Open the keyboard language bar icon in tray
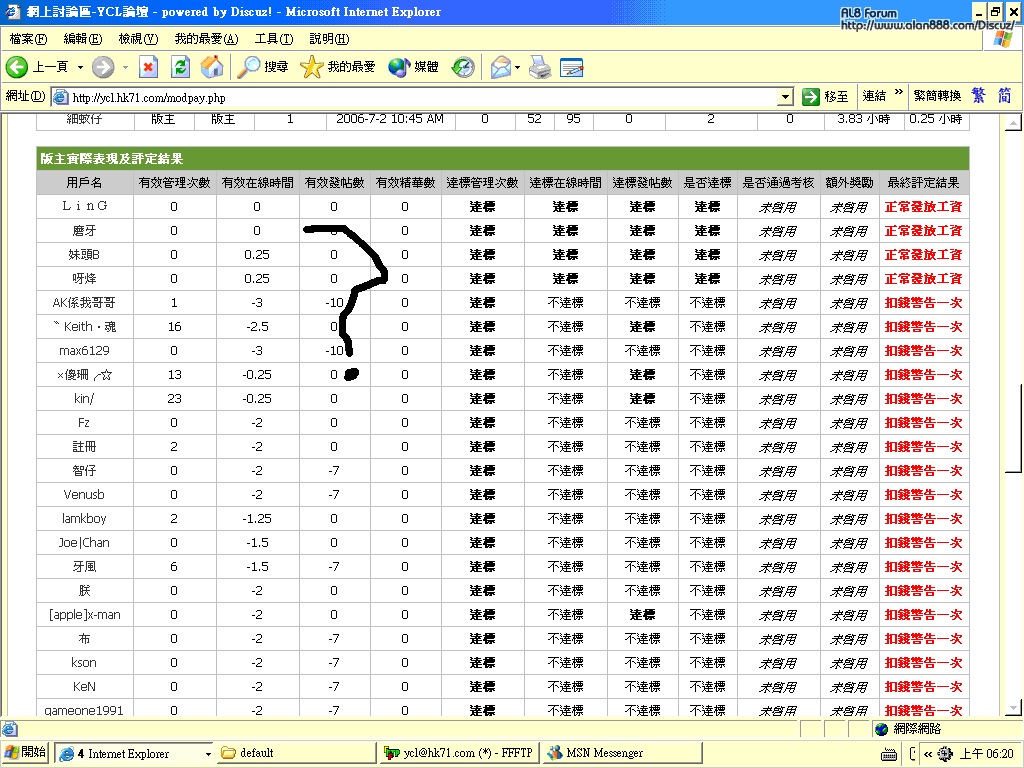 point(889,754)
